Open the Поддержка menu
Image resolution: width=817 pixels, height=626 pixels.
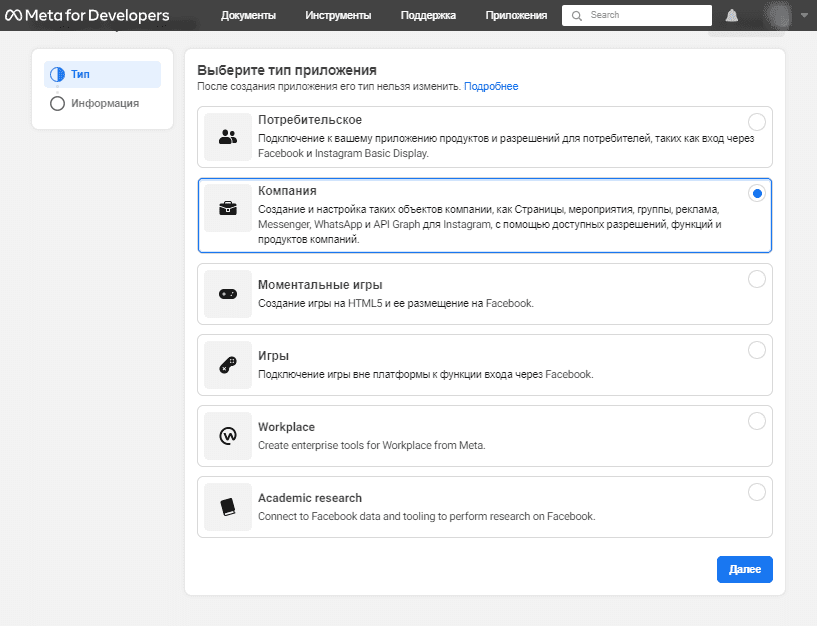(x=428, y=16)
